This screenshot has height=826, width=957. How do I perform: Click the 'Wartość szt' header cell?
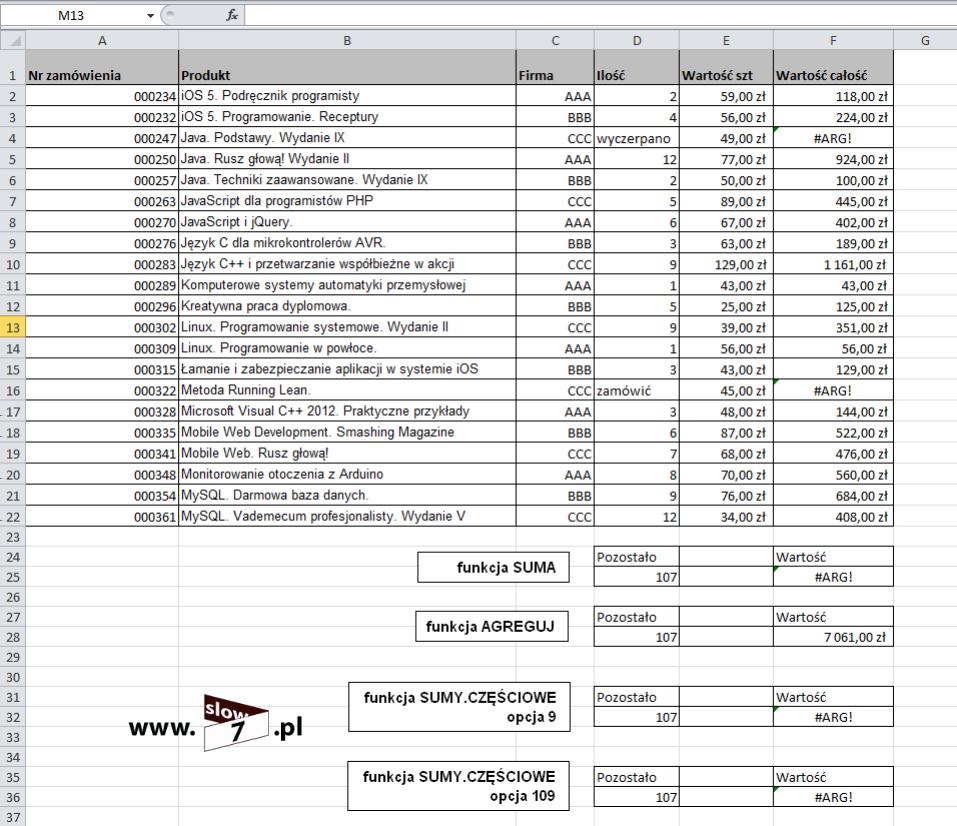pos(726,68)
